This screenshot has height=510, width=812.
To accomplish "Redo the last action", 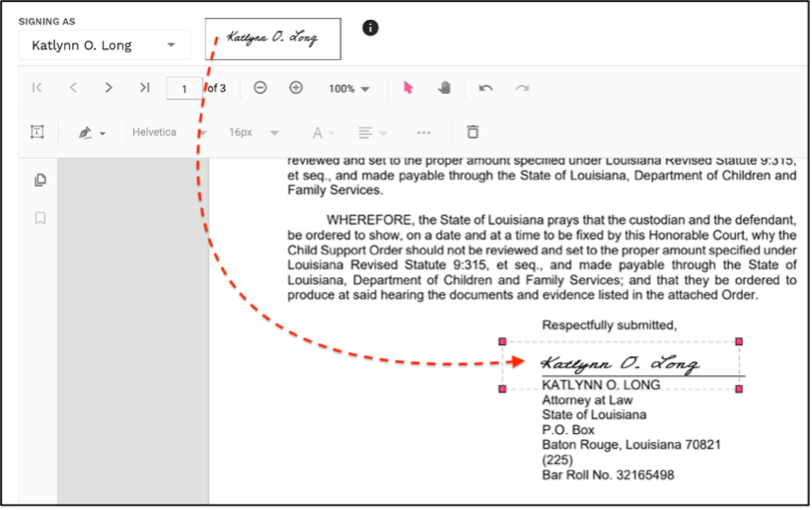I will click(522, 88).
